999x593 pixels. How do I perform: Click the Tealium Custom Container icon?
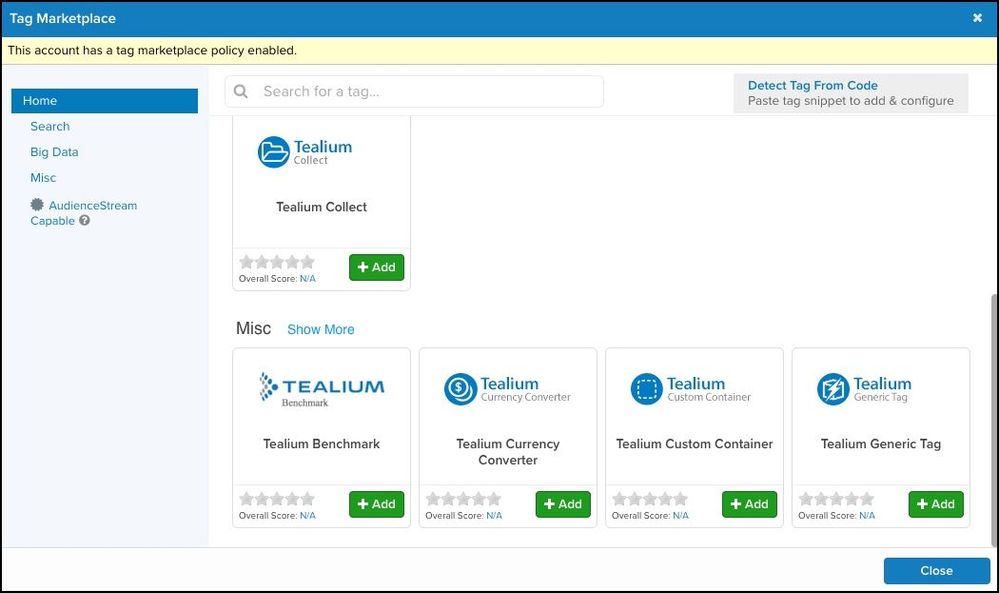[647, 389]
